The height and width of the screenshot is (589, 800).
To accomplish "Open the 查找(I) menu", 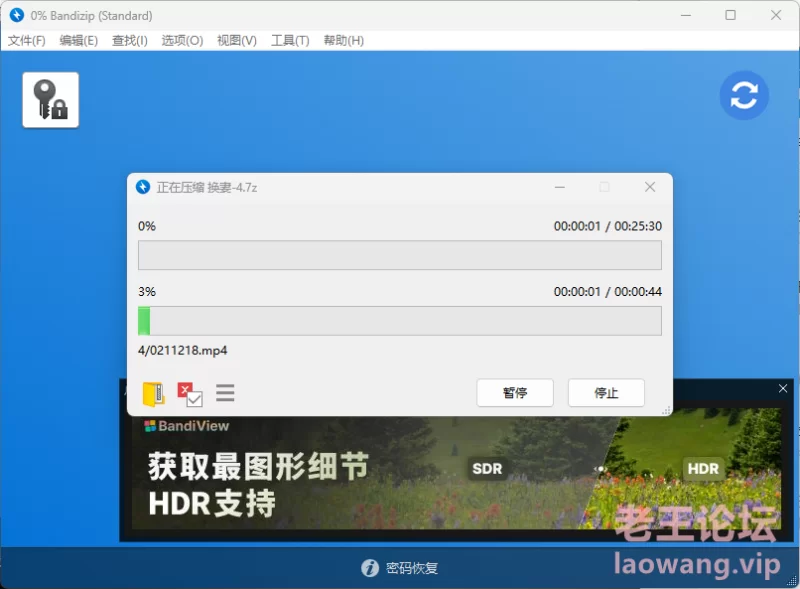I will tap(130, 41).
